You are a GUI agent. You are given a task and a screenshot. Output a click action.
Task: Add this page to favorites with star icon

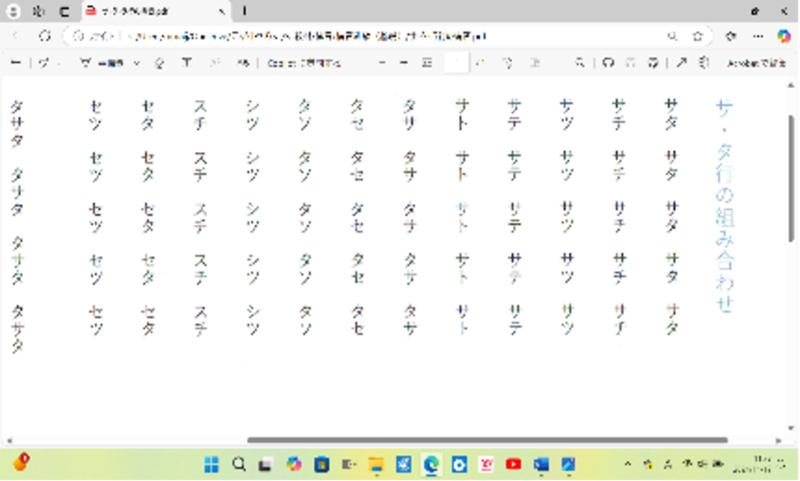click(697, 35)
